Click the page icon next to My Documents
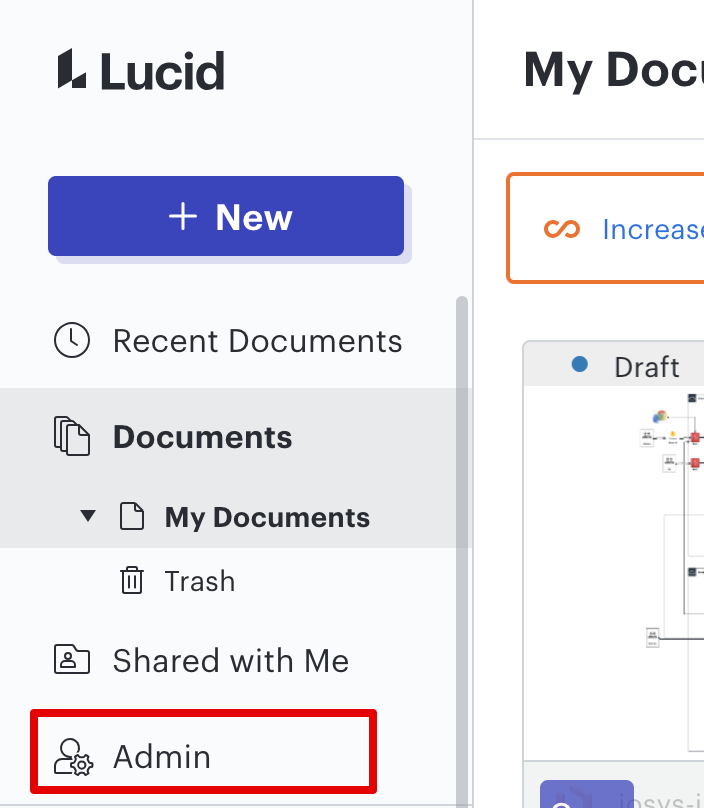This screenshot has height=808, width=704. (132, 516)
